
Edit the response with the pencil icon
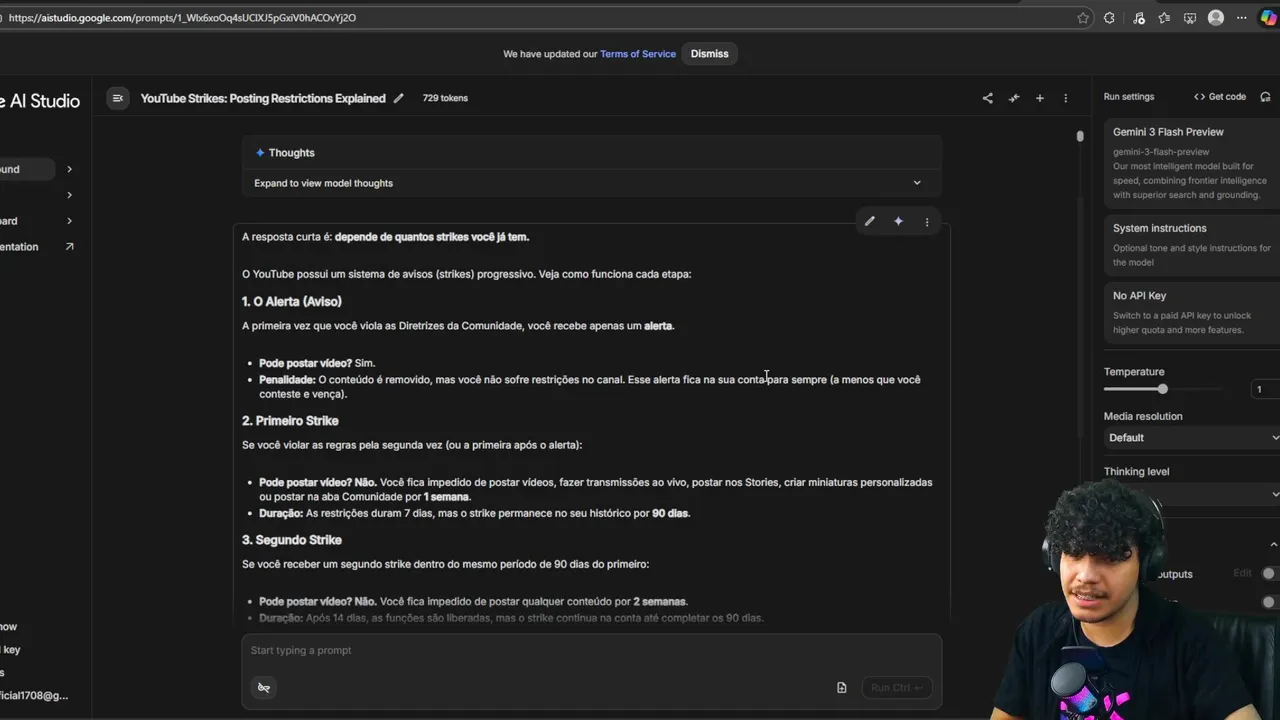[870, 222]
